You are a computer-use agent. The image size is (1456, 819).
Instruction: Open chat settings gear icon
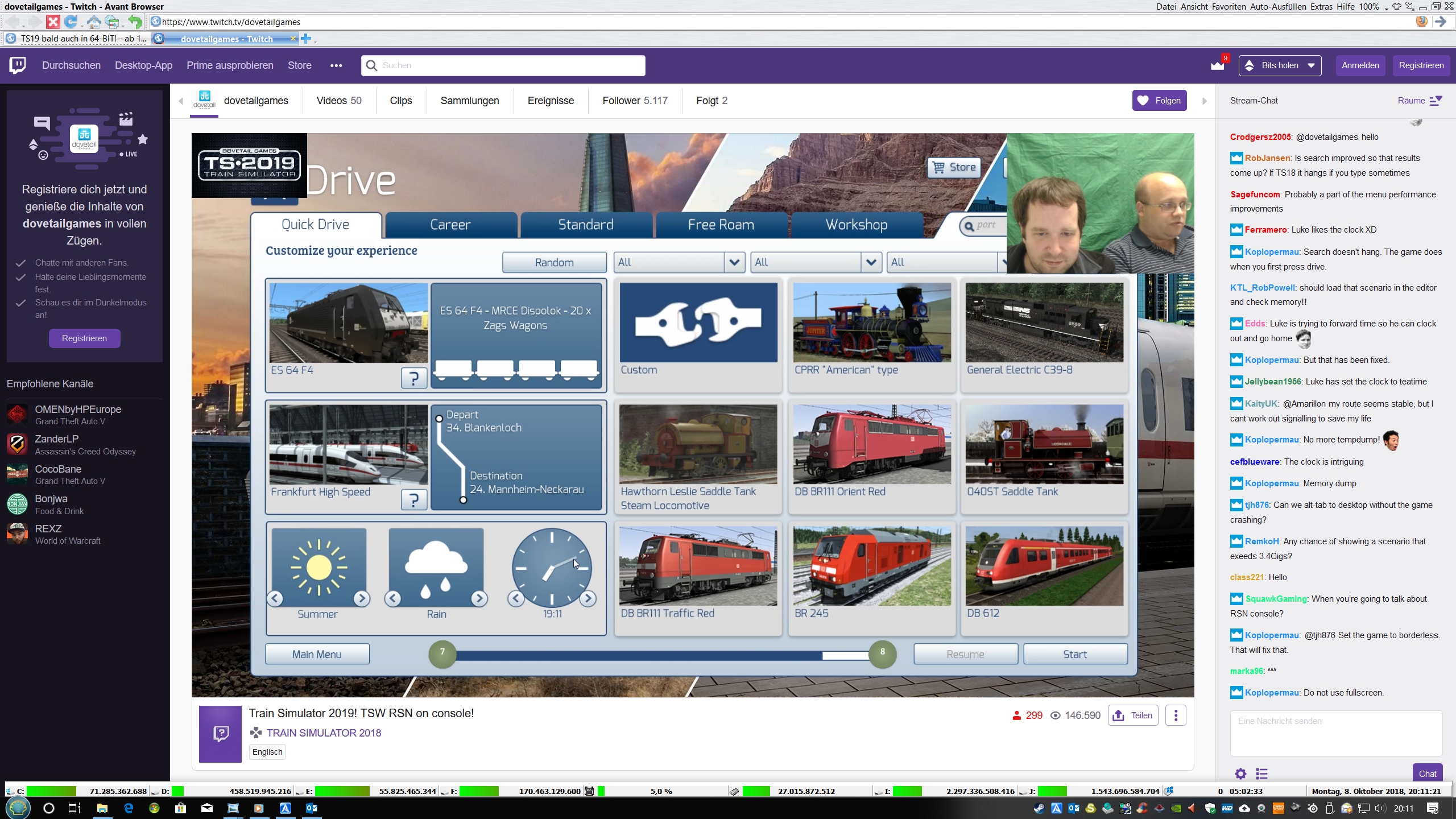tap(1240, 773)
